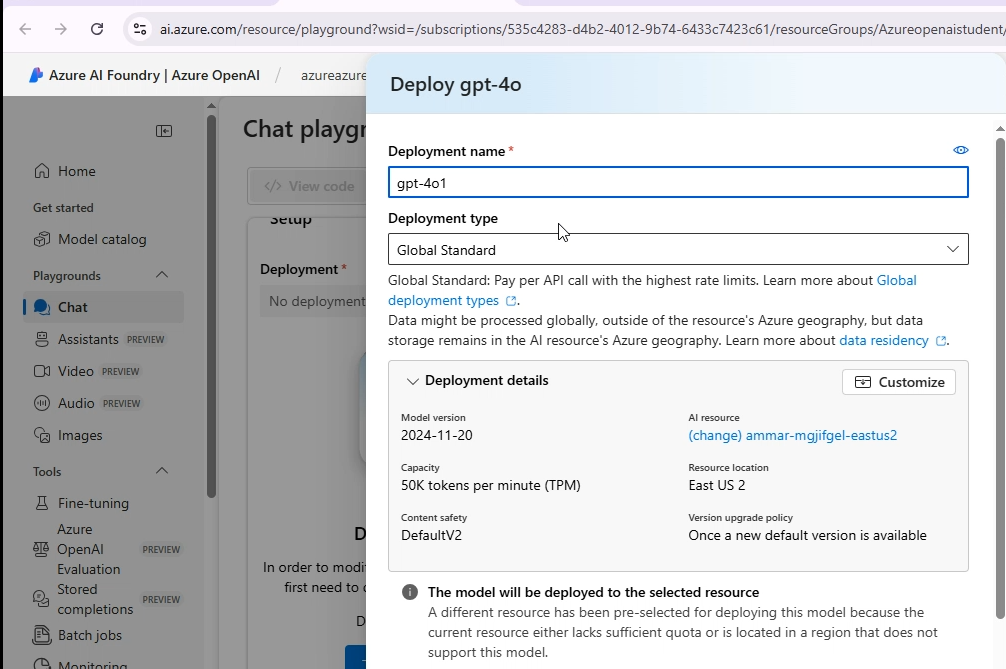The width and height of the screenshot is (1006, 669).
Task: Collapse the Playgrounds section chevron
Action: click(x=162, y=275)
